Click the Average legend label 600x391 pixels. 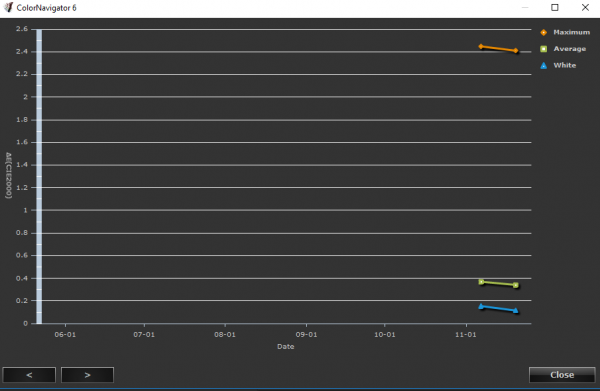(569, 49)
